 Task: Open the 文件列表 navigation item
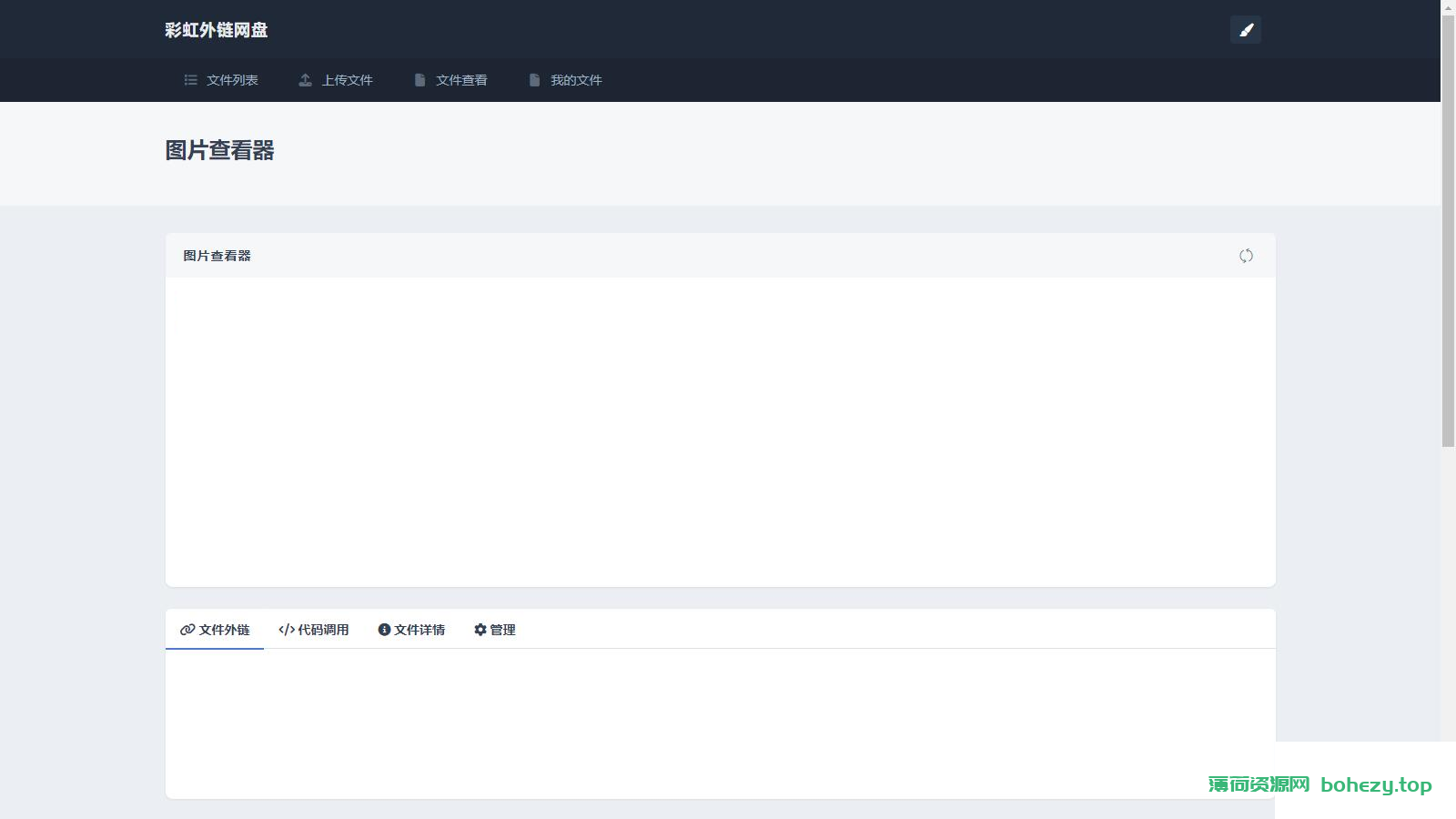[221, 80]
